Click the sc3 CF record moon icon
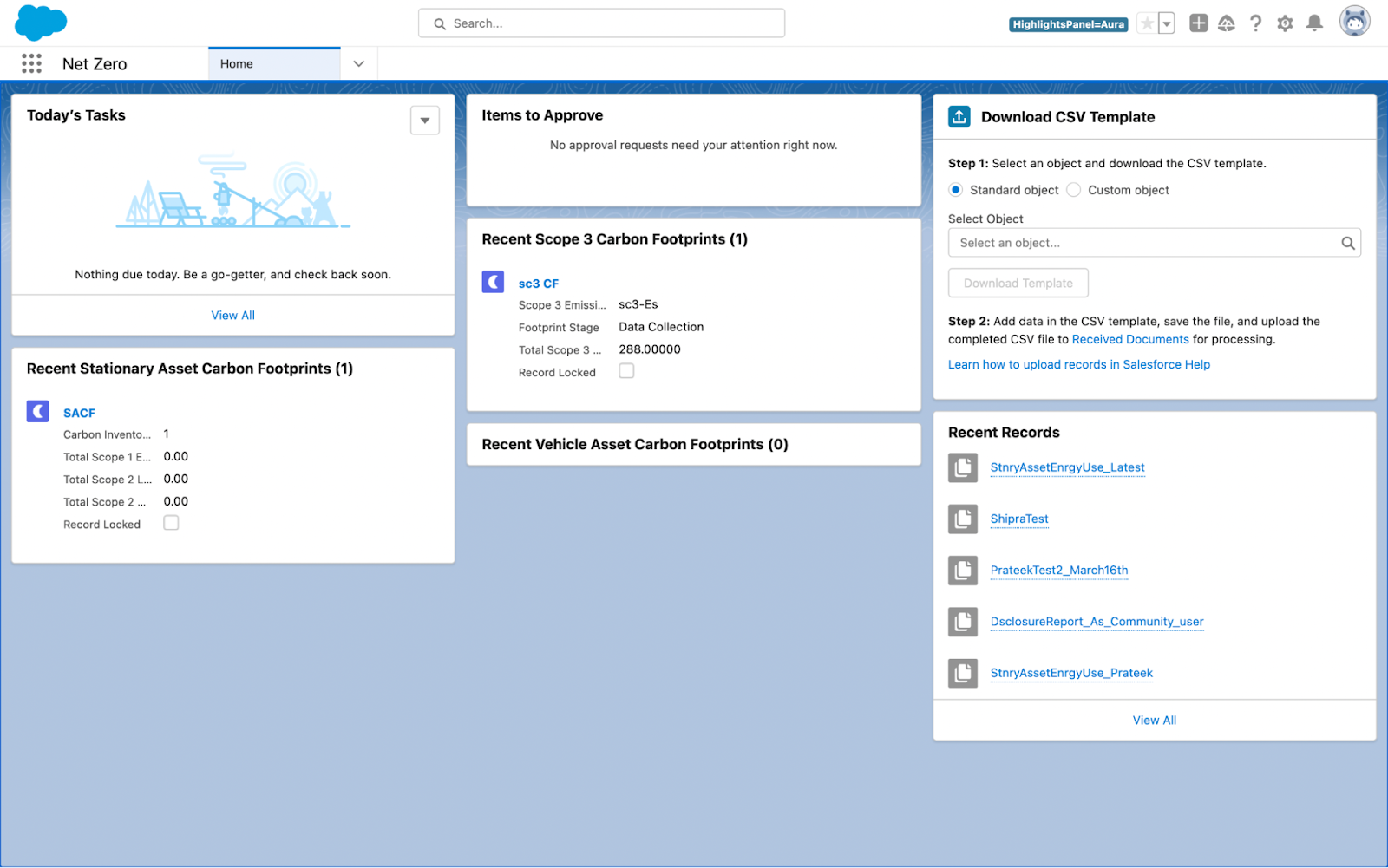The image size is (1388, 868). [x=493, y=282]
